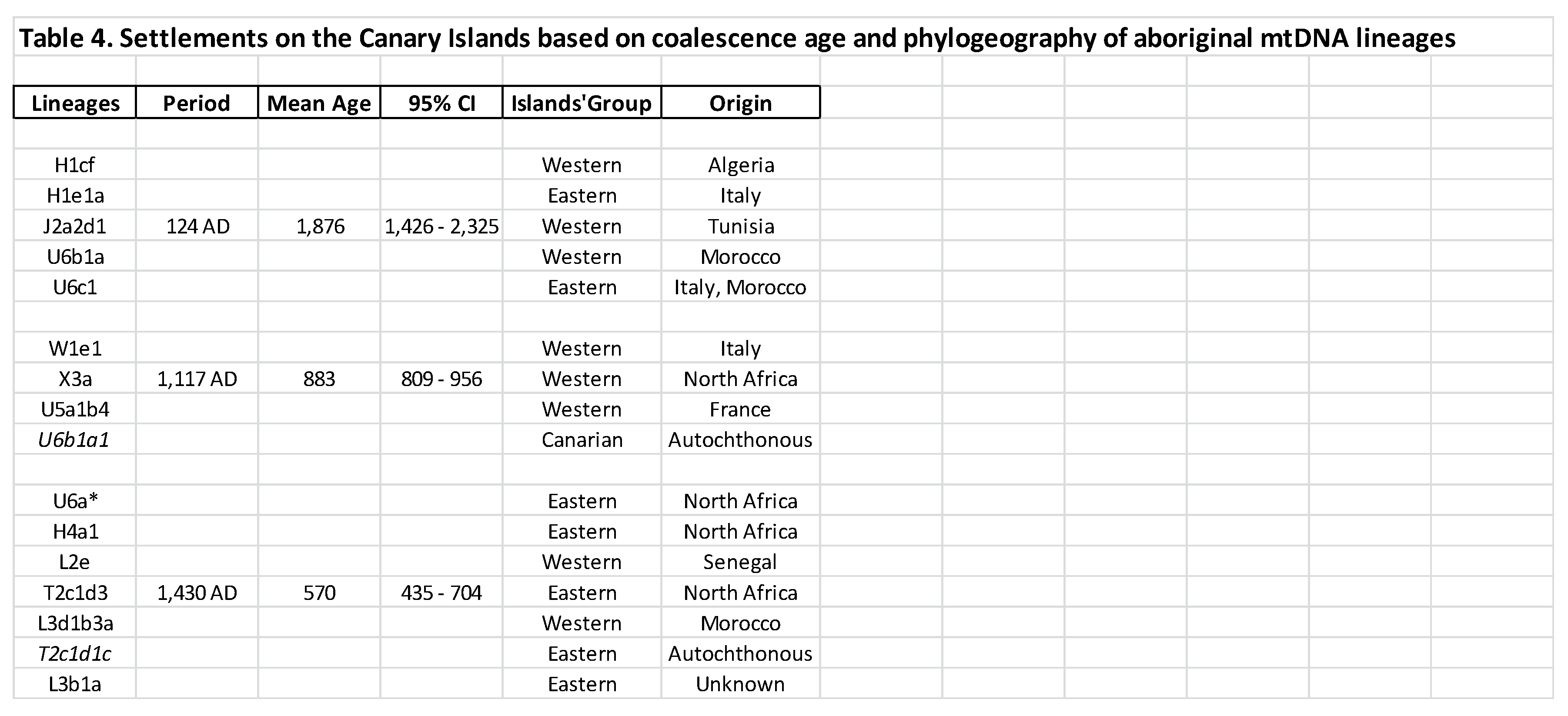Click the 95% CI column header
1568x716 pixels.
point(441,103)
